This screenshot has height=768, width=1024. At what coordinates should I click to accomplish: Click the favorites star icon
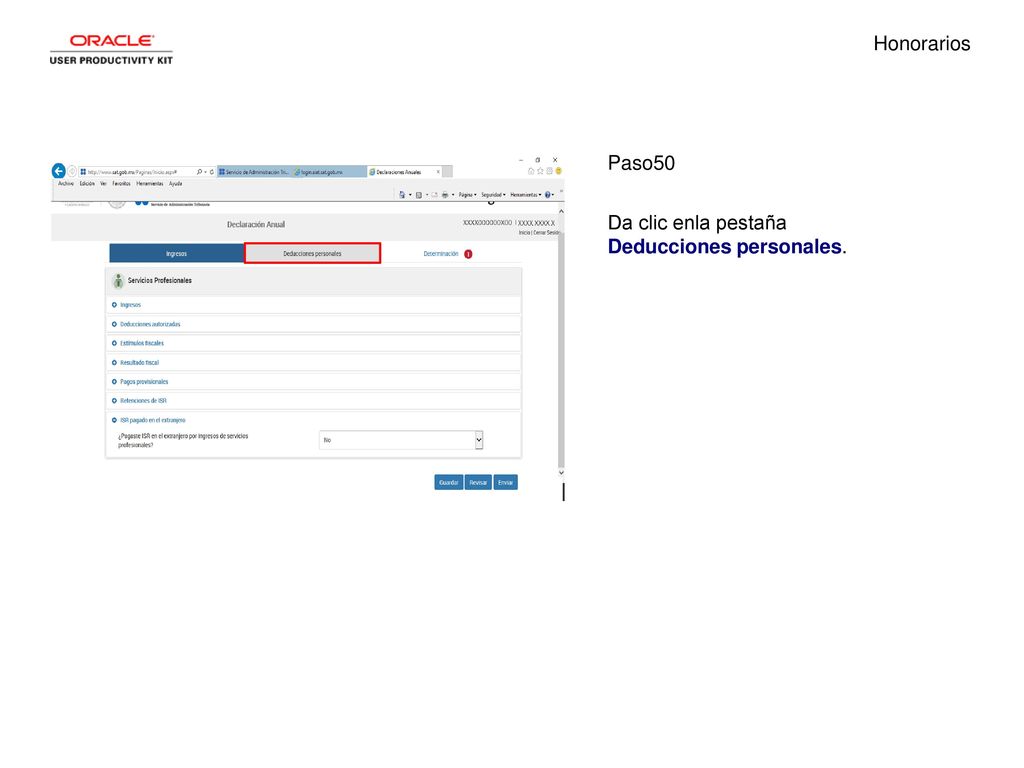(x=540, y=171)
